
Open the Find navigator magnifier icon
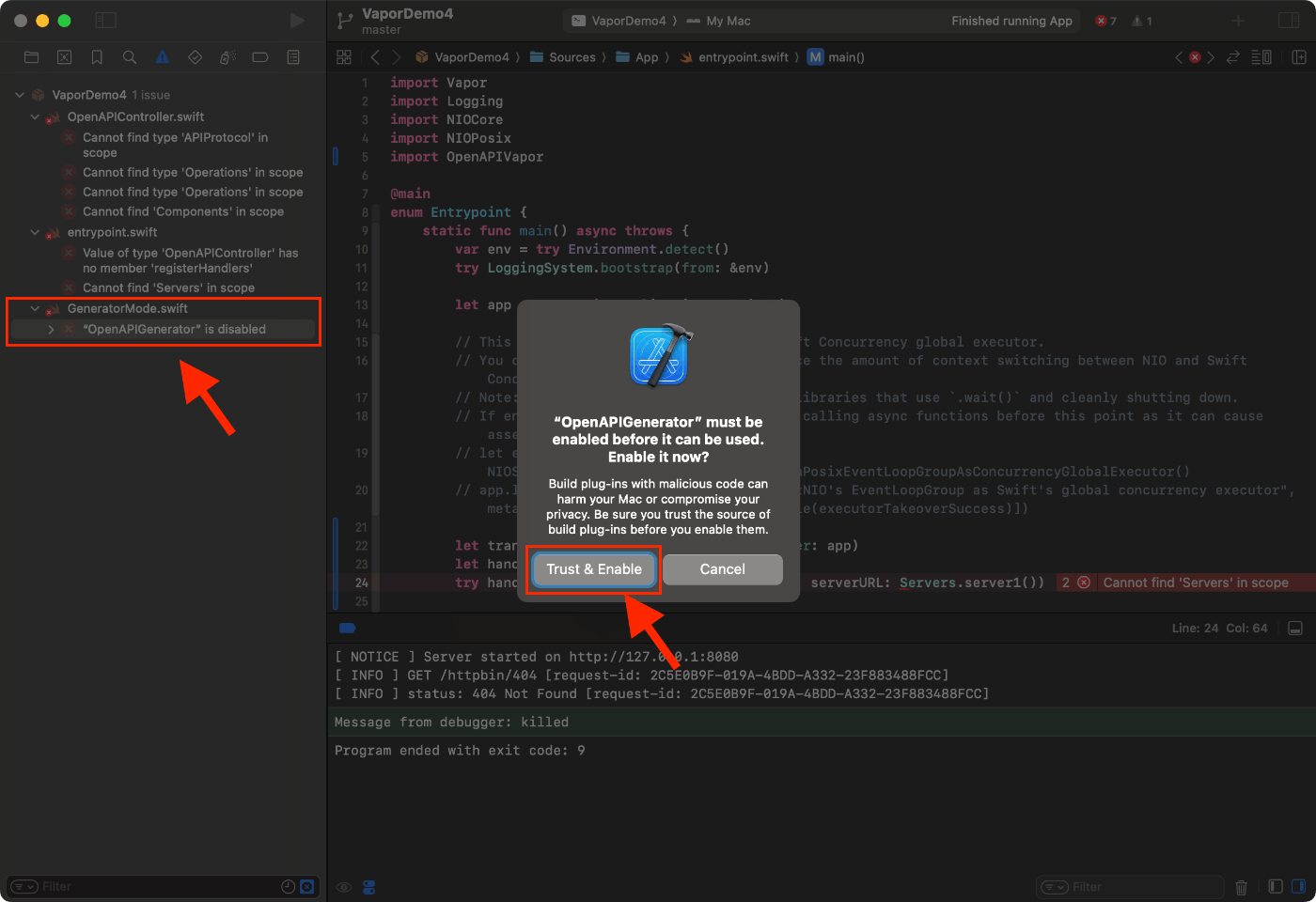130,57
